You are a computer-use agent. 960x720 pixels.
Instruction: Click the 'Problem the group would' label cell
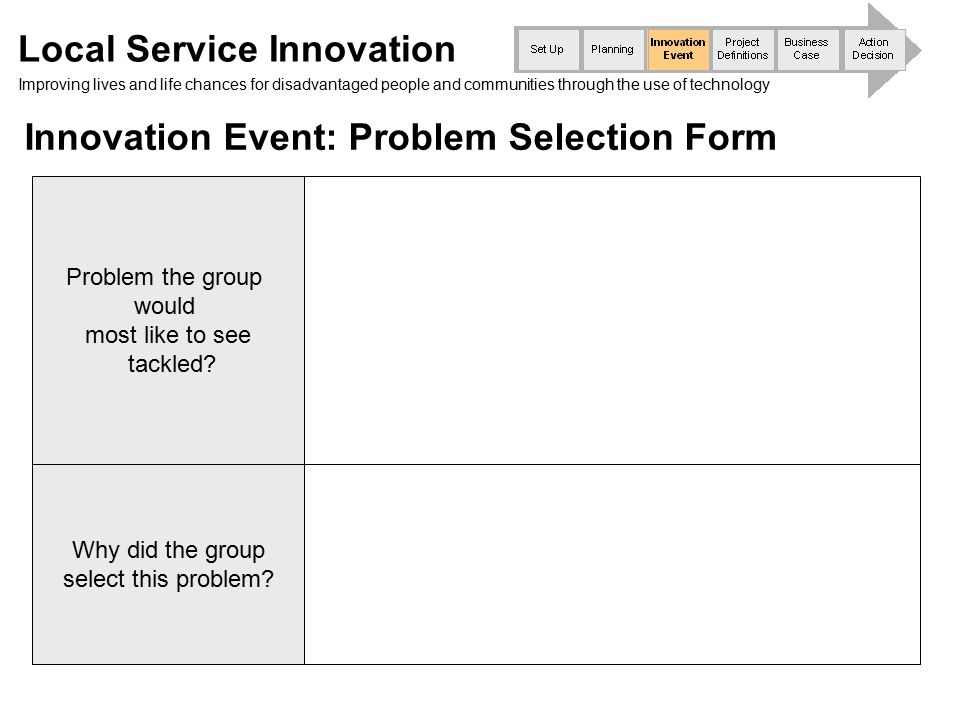pyautogui.click(x=168, y=320)
